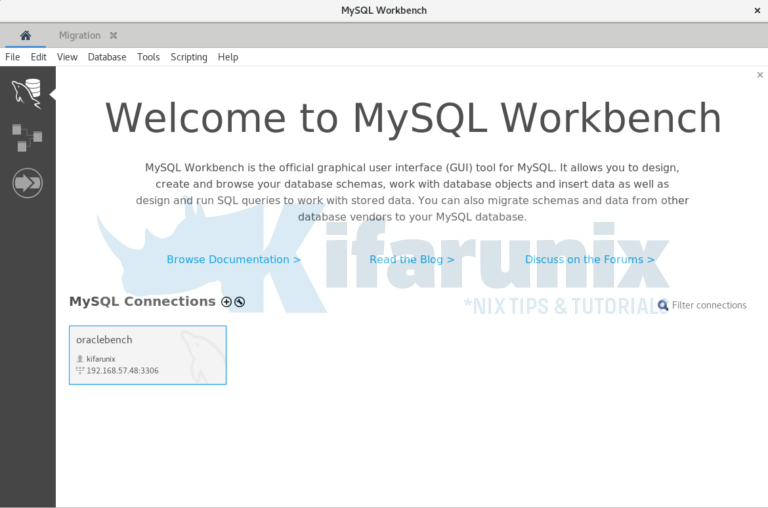
Task: Close the Migration tab
Action: click(114, 35)
